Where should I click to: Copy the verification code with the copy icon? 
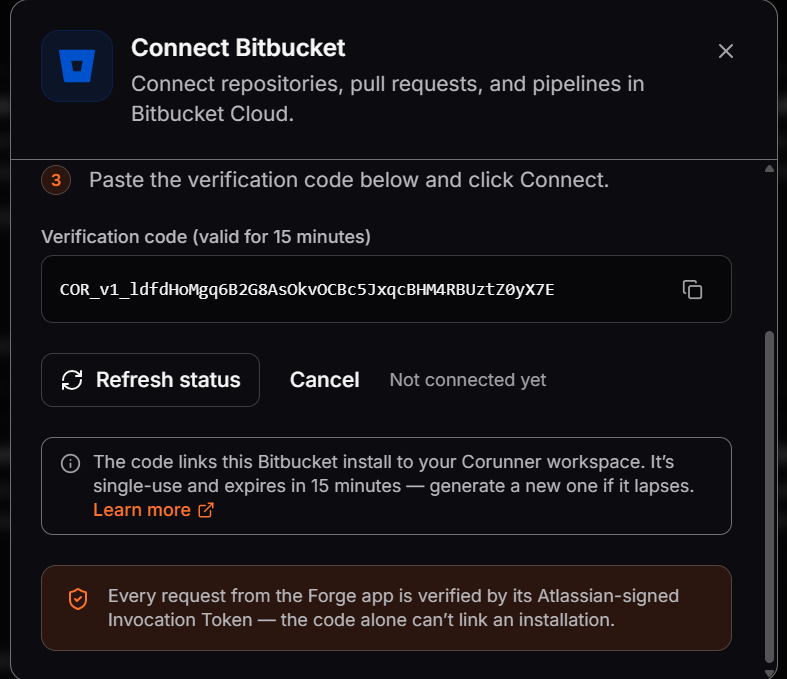(x=692, y=290)
